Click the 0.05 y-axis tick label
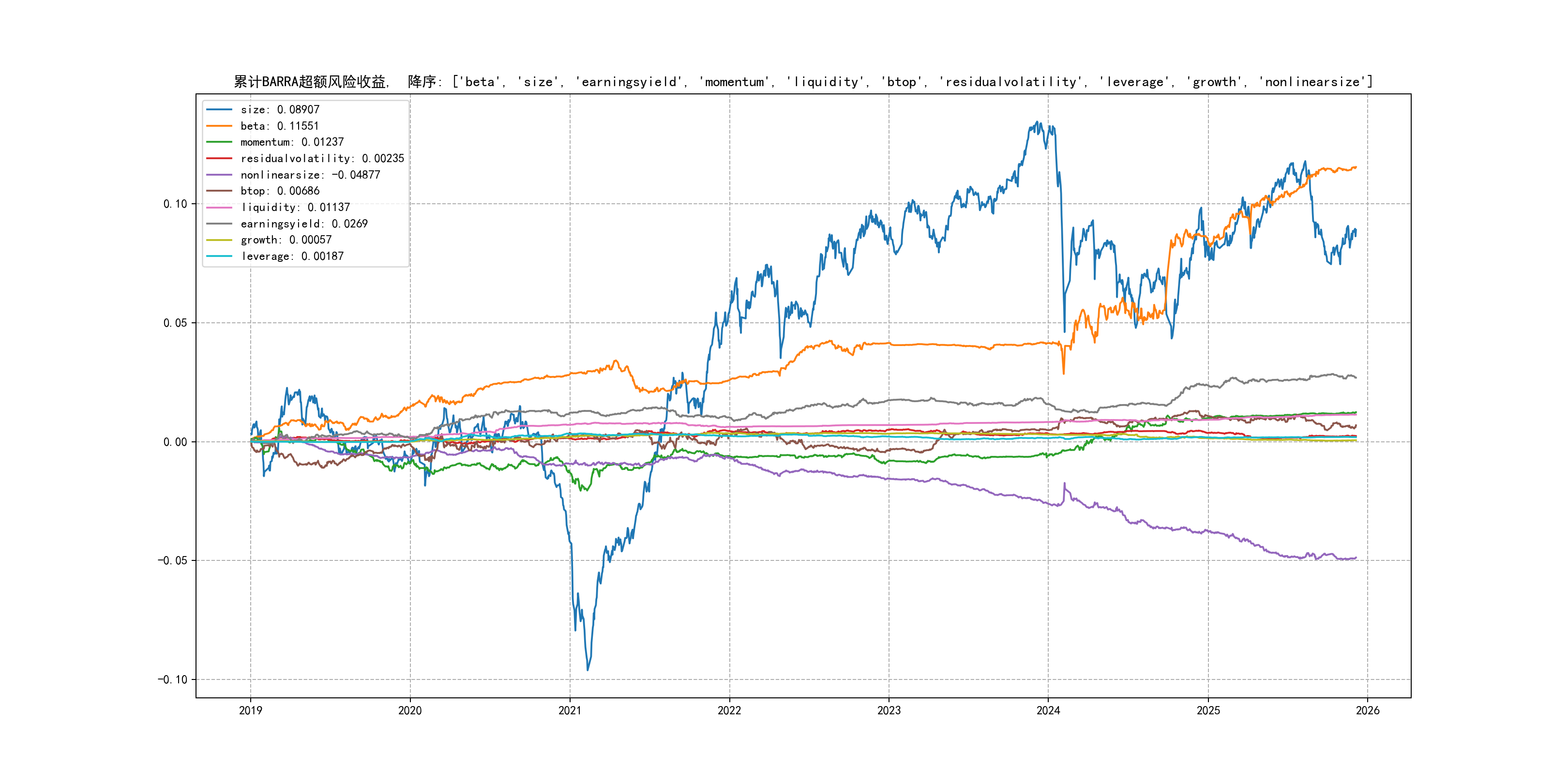This screenshot has height=784, width=1568. [x=175, y=323]
